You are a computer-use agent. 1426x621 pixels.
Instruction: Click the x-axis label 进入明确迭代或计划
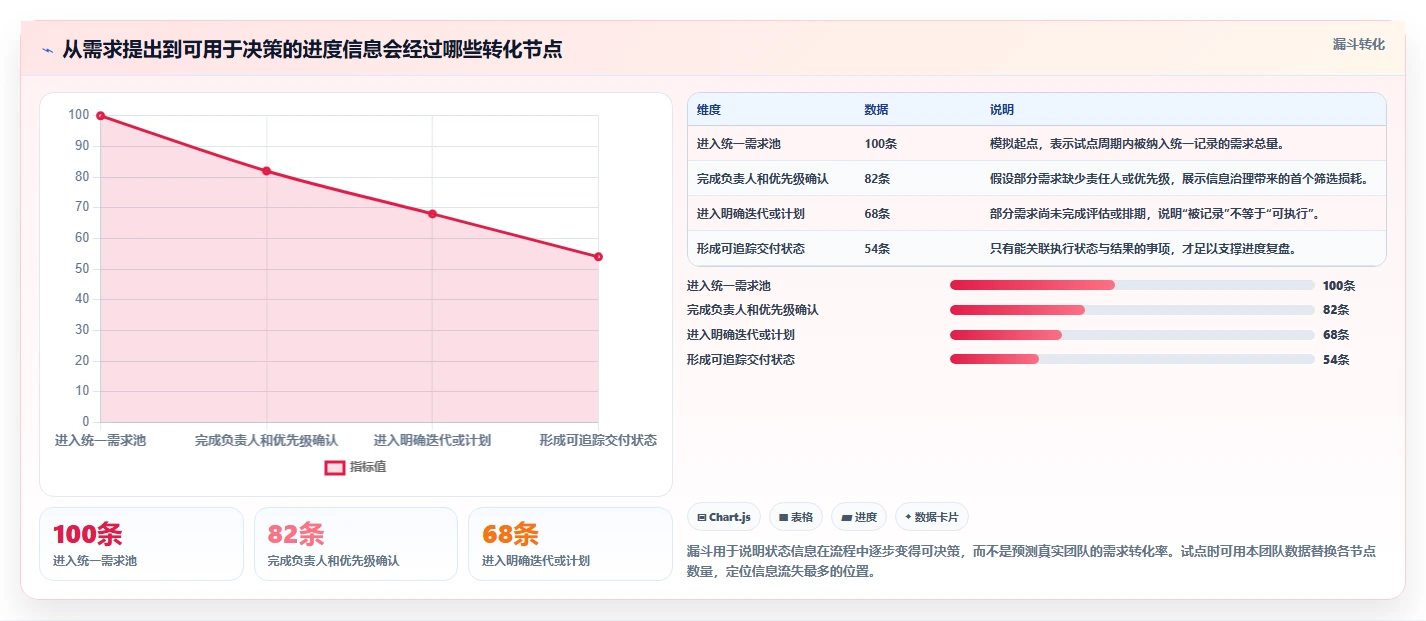pos(432,440)
